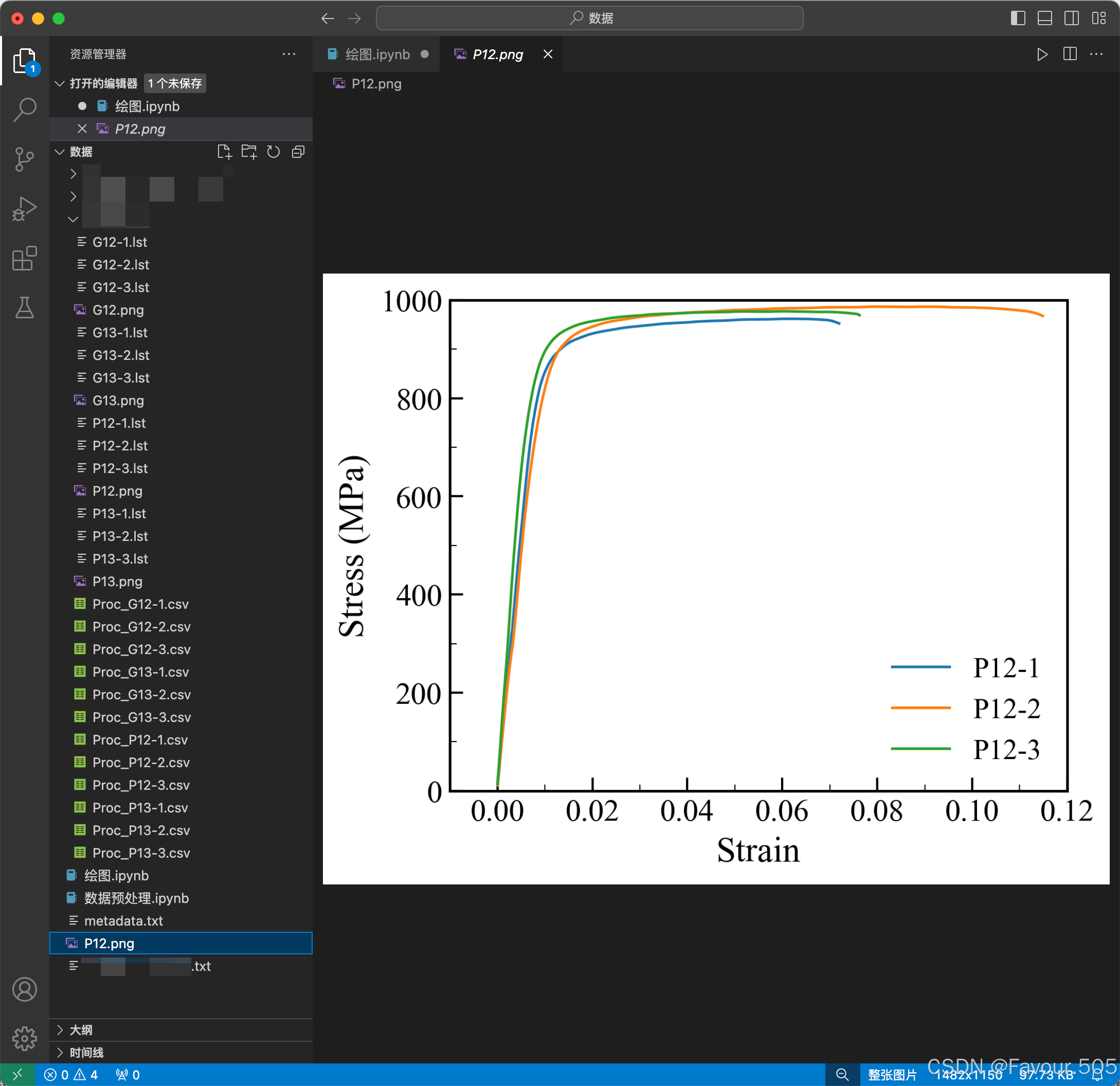The height and width of the screenshot is (1086, 1120).
Task: Click the new file icon in 数据 header
Action: [224, 152]
